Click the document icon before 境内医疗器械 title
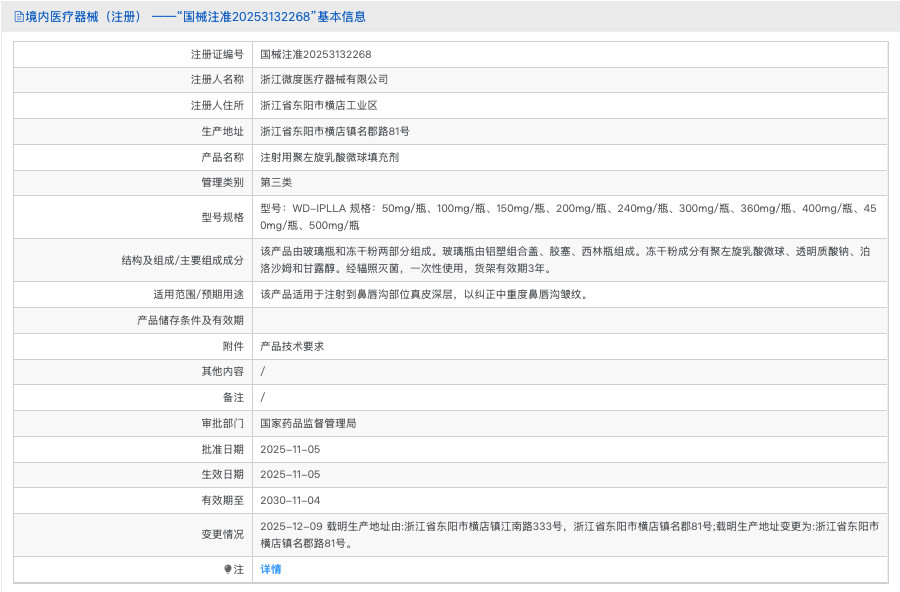 (19, 17)
